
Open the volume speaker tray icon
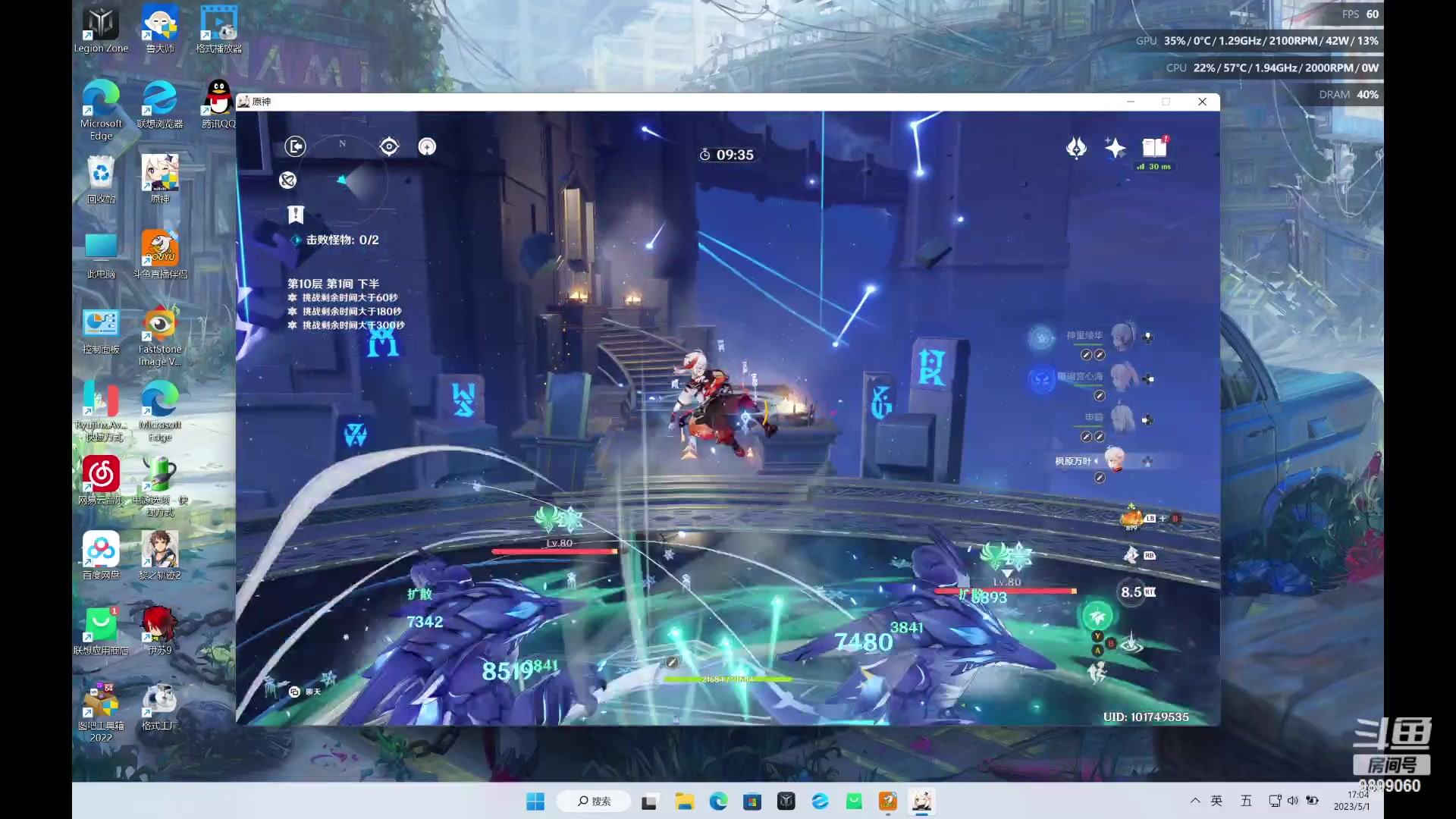pos(1293,801)
